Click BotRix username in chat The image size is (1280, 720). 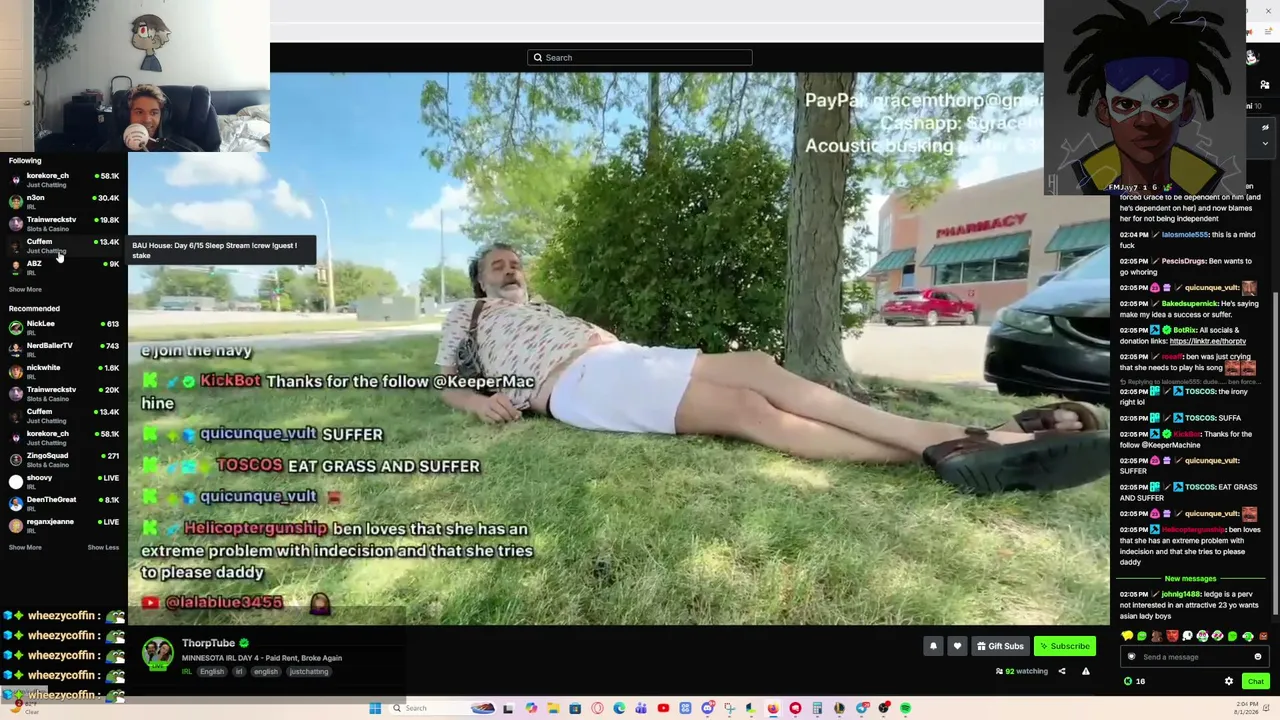[1184, 330]
